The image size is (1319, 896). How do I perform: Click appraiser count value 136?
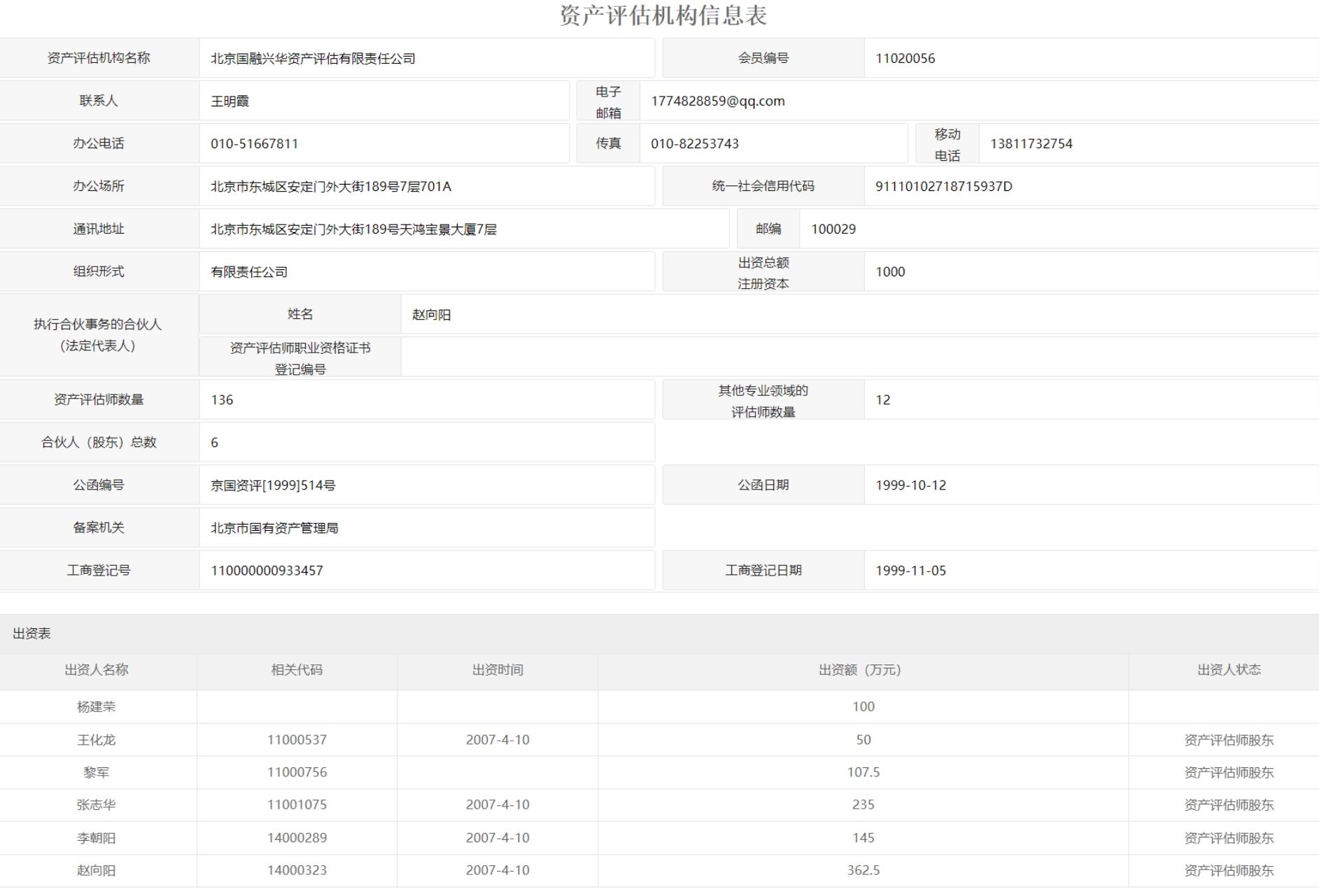[x=222, y=400]
